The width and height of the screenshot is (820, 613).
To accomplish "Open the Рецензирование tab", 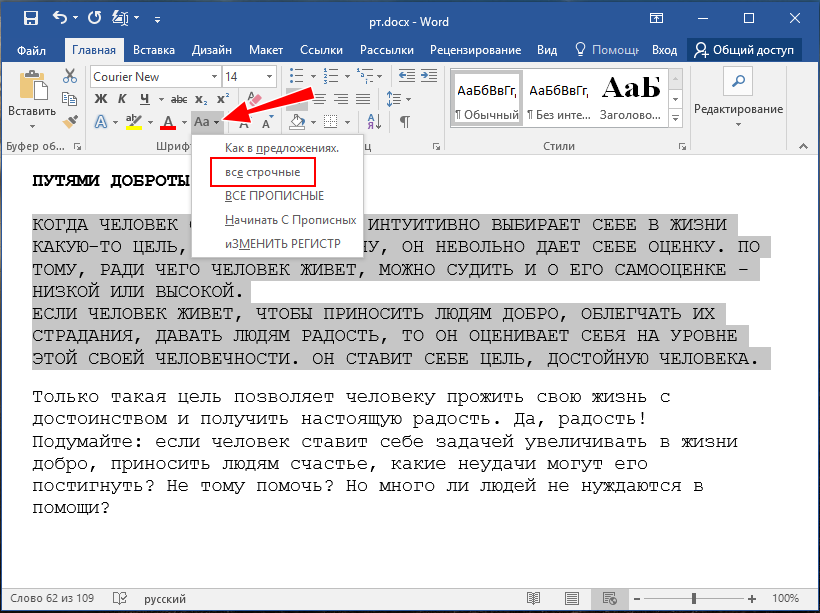I will tap(475, 50).
